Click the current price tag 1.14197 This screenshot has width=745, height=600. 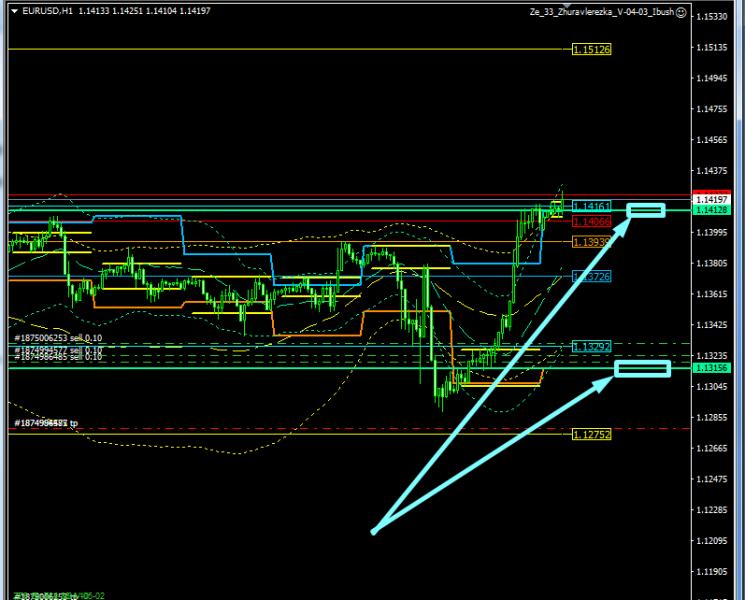click(712, 200)
